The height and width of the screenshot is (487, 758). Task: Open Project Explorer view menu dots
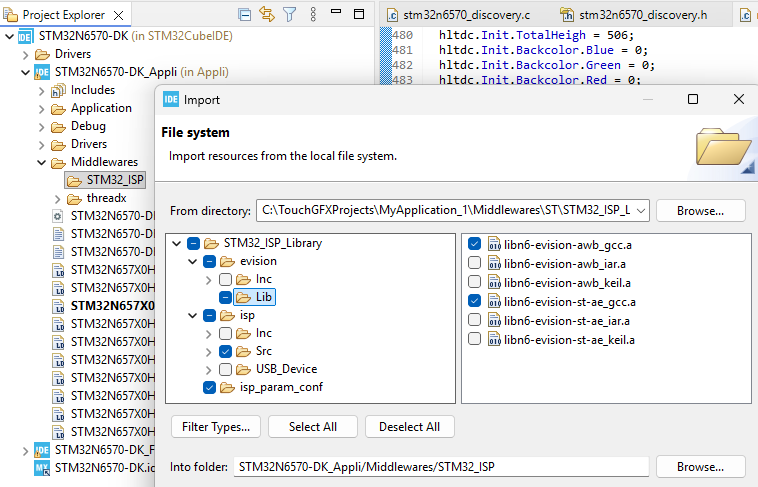pyautogui.click(x=313, y=15)
